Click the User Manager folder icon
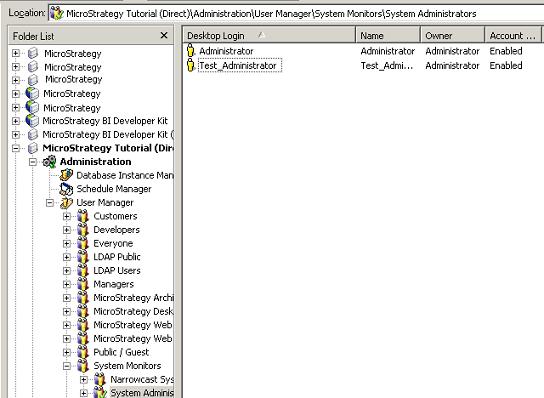Screen dimensions: 544x398 point(66,203)
